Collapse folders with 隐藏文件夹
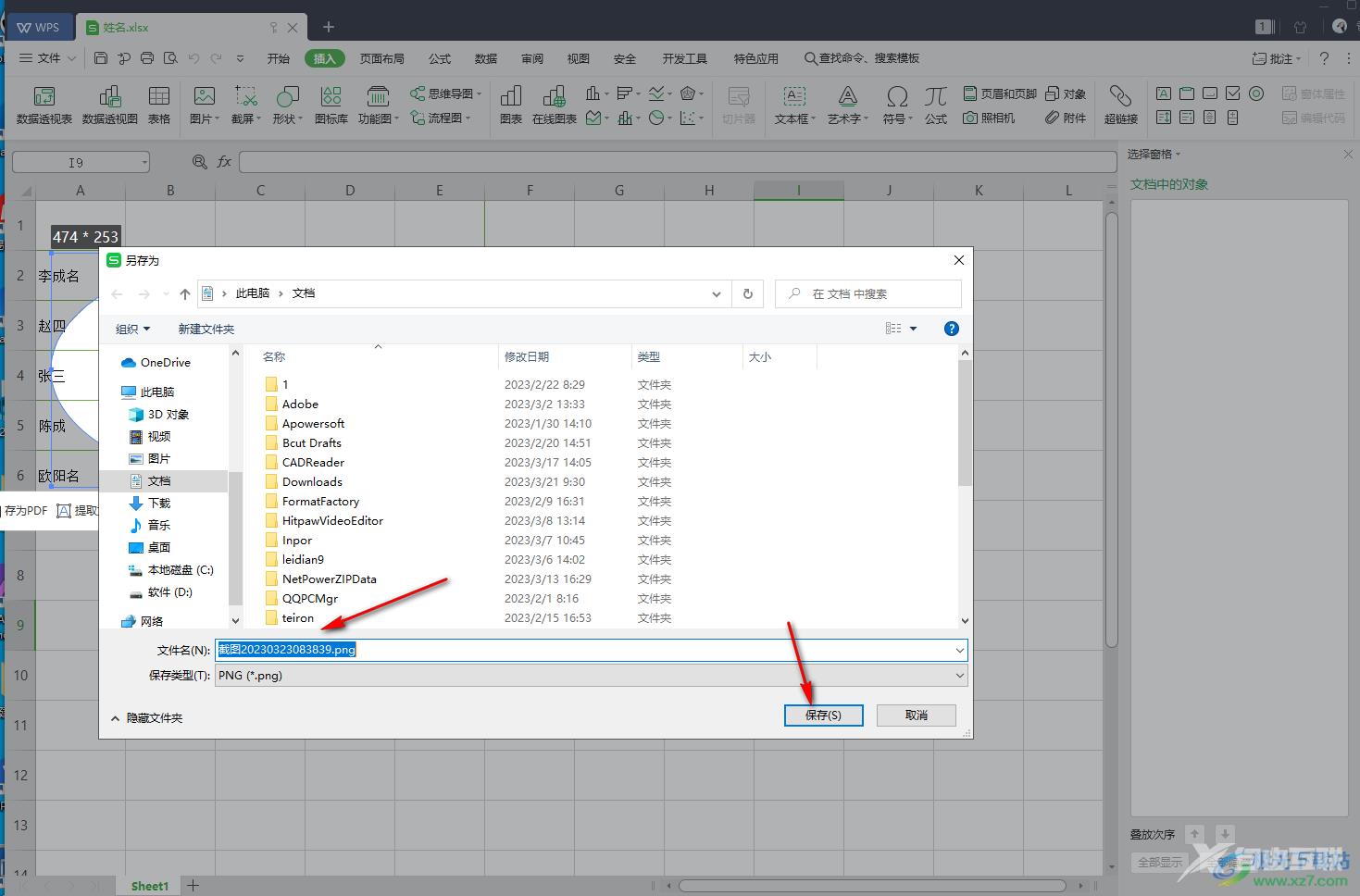The height and width of the screenshot is (896, 1360). tap(146, 717)
